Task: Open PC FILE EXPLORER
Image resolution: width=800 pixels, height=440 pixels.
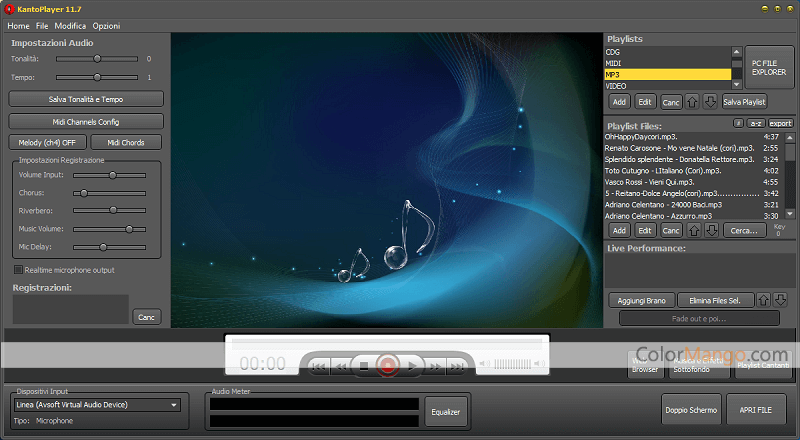Action: click(769, 68)
